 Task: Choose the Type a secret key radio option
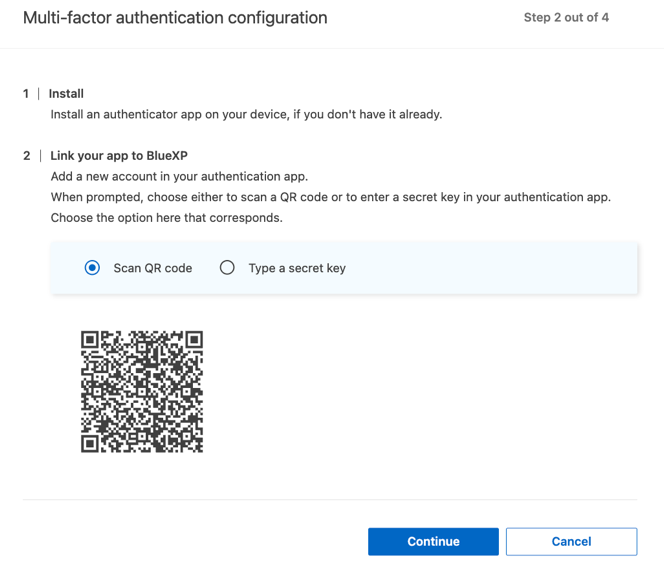227,268
